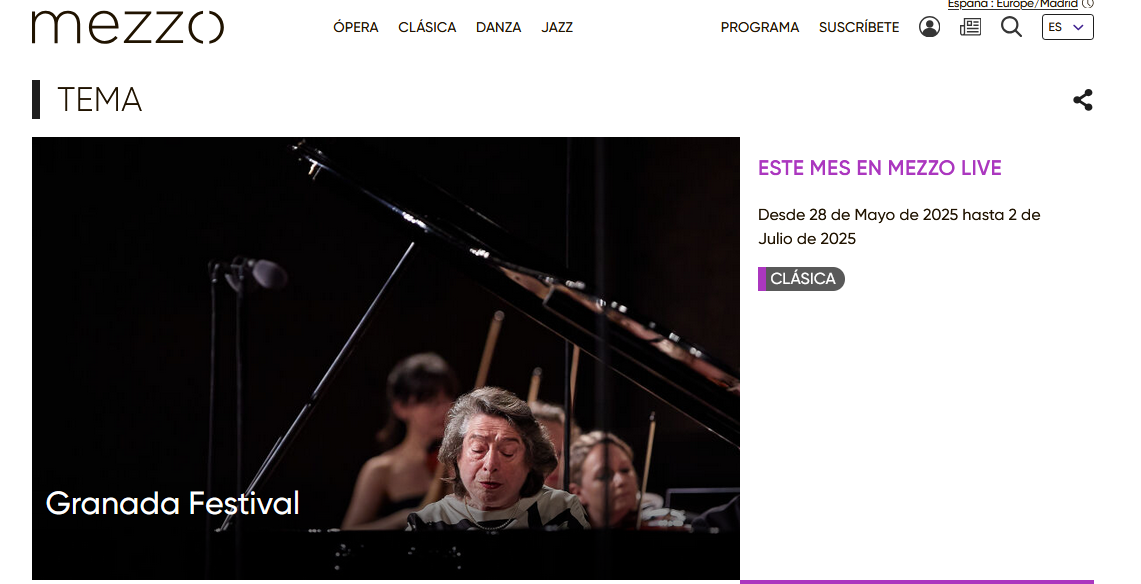Select DANZA in the top navigation
1141x584 pixels.
pos(498,27)
